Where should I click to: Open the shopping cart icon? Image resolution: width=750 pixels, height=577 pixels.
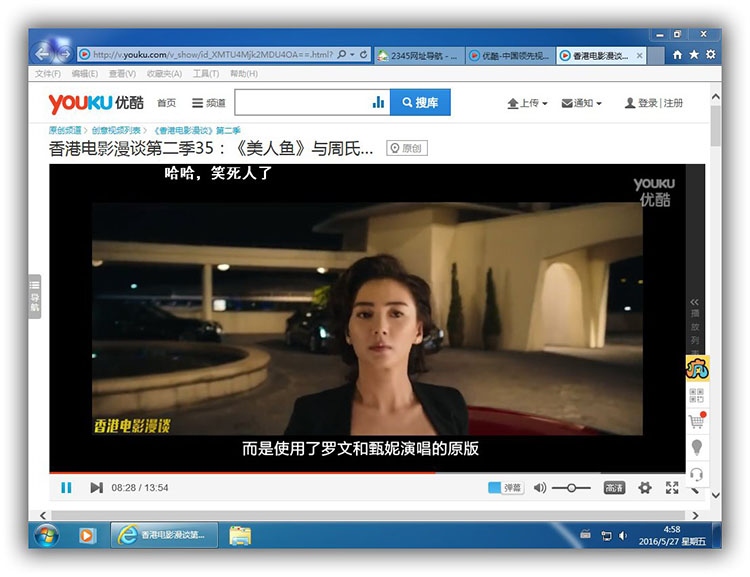pyautogui.click(x=697, y=421)
